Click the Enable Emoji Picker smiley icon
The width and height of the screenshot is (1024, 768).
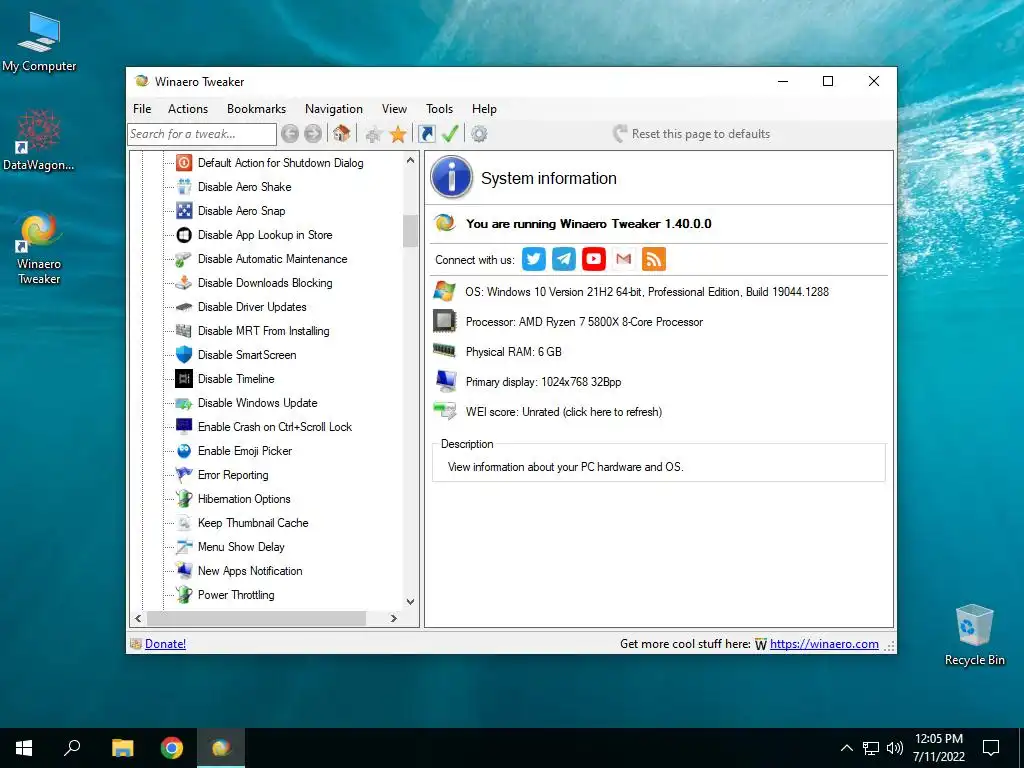point(184,451)
